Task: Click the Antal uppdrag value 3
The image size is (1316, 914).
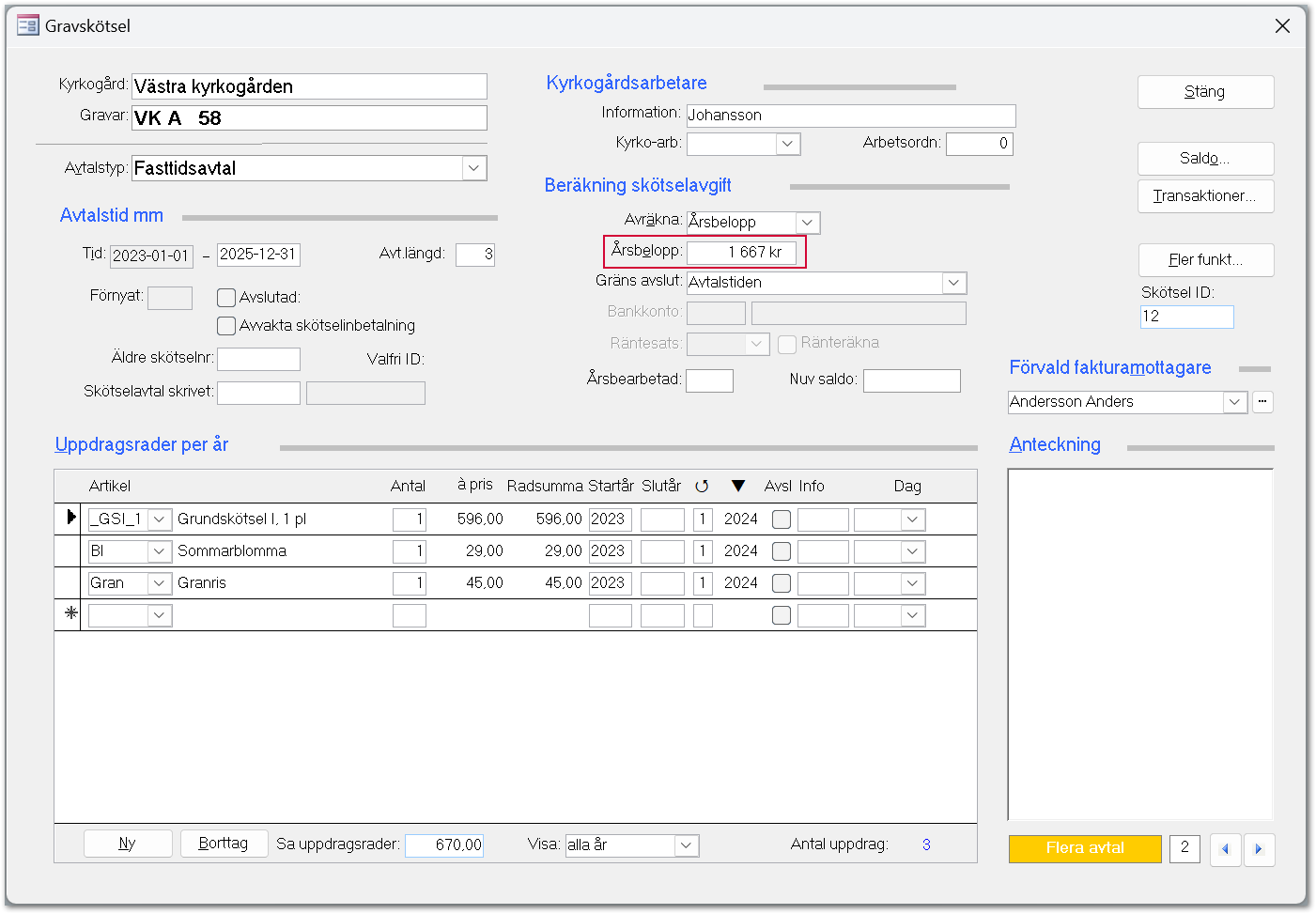Action: click(x=926, y=844)
